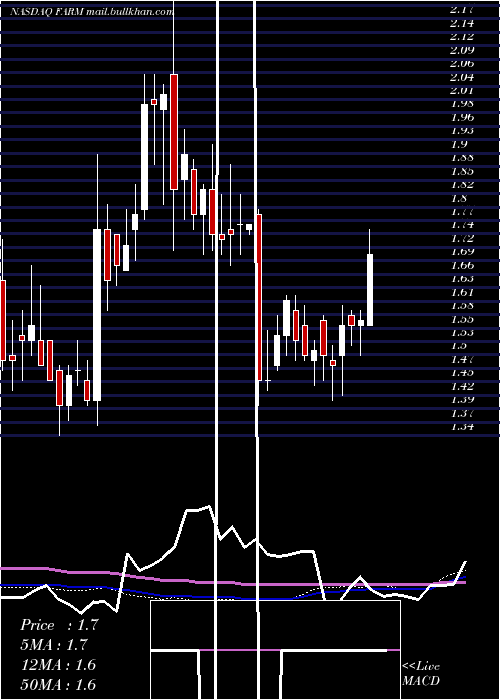Select the 2.09 price axis label
The height and width of the screenshot is (700, 500).
(462, 50)
